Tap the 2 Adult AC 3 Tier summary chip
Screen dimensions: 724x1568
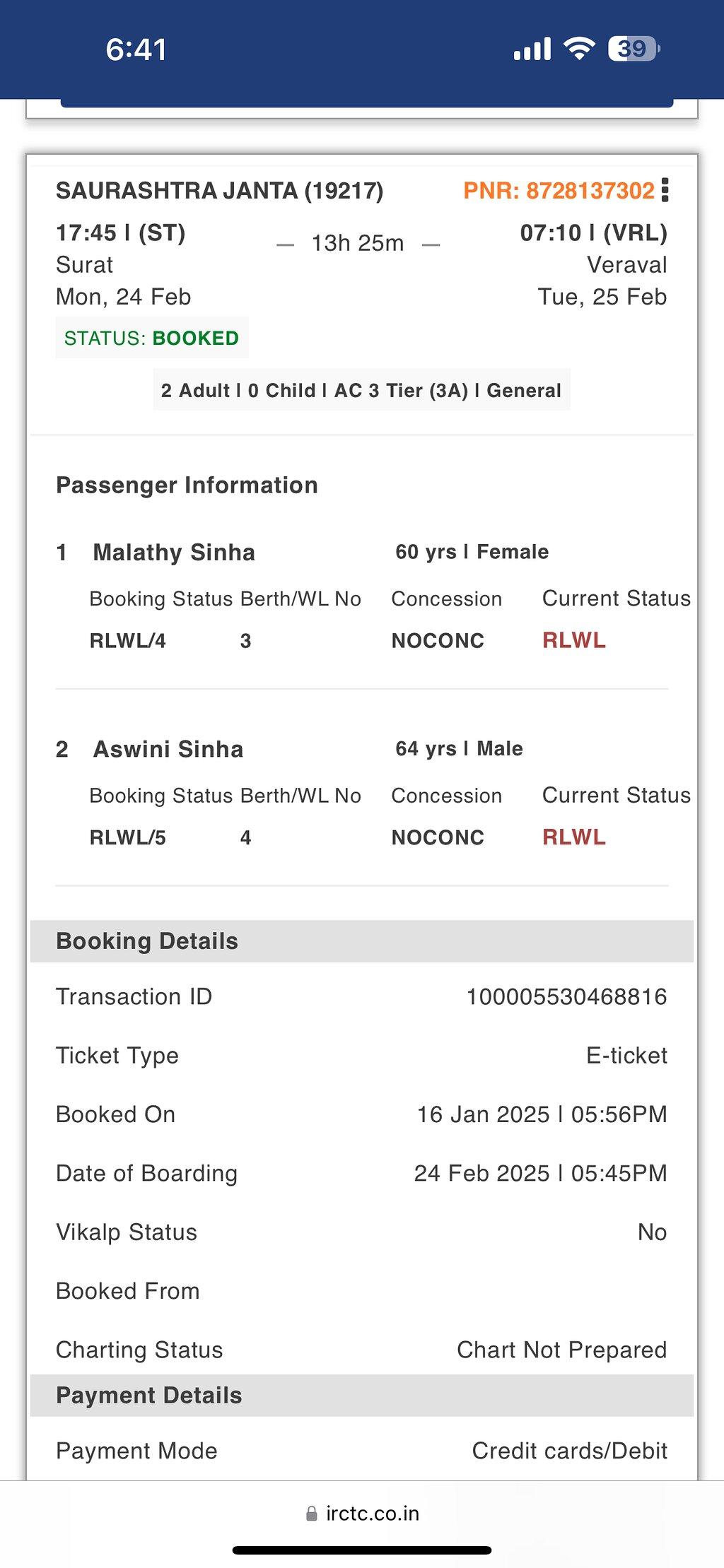tap(361, 390)
